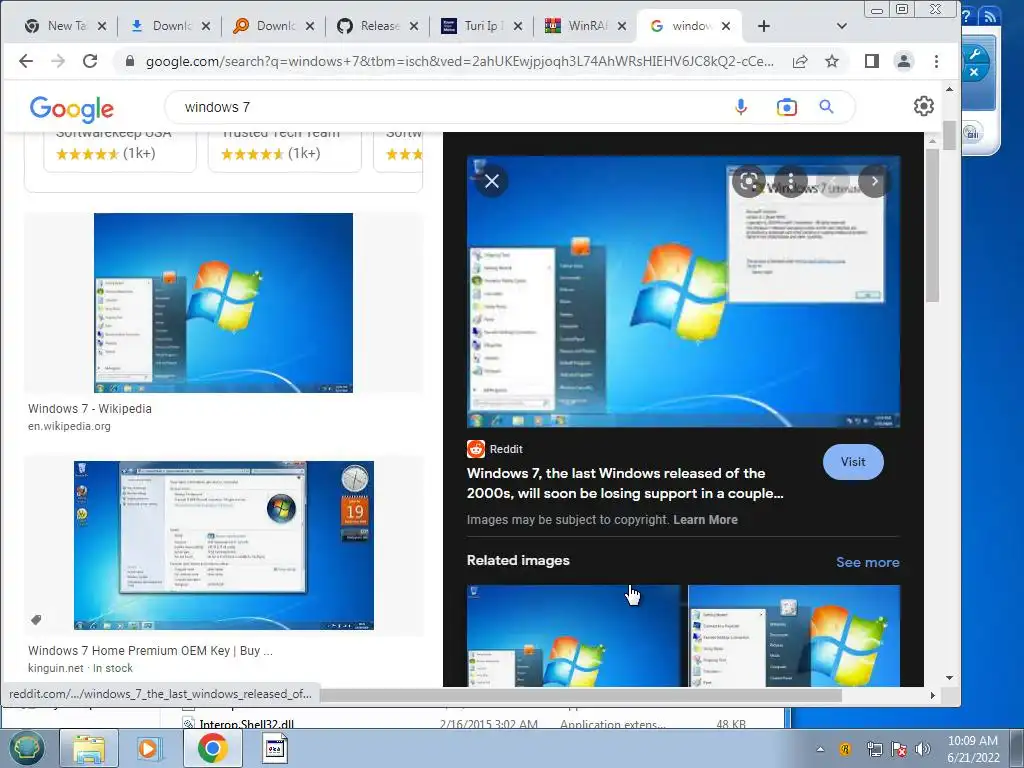Click the large Reddit preview image
The height and width of the screenshot is (768, 1024).
pyautogui.click(x=683, y=292)
